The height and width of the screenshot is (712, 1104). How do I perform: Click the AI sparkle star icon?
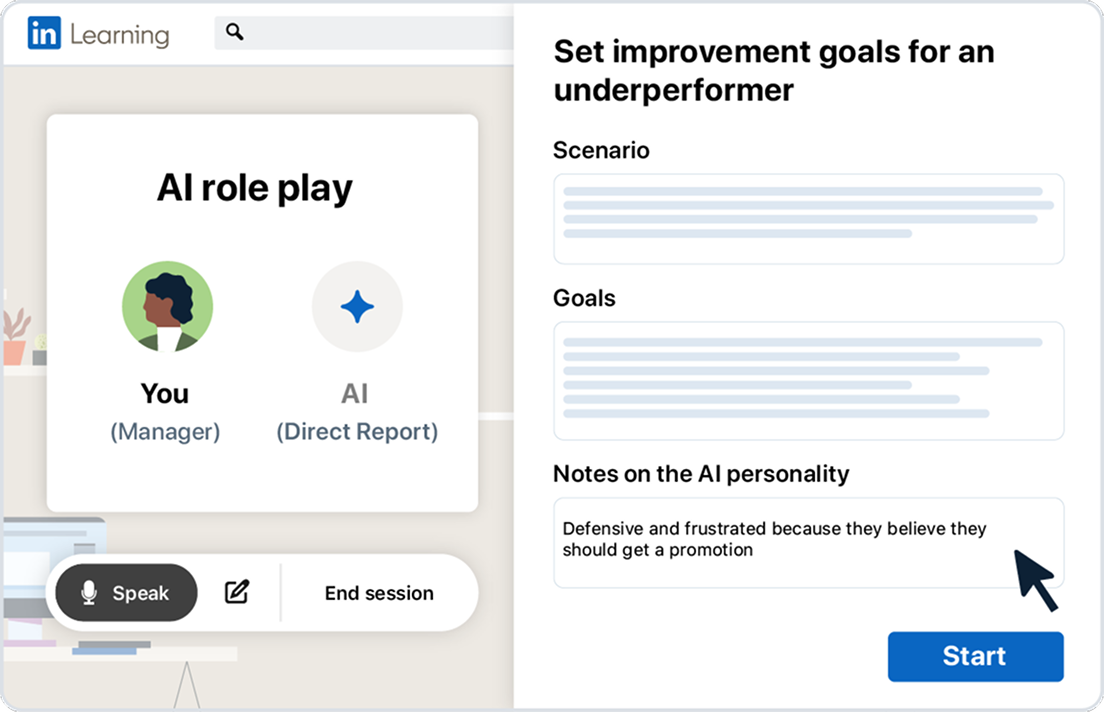point(357,307)
